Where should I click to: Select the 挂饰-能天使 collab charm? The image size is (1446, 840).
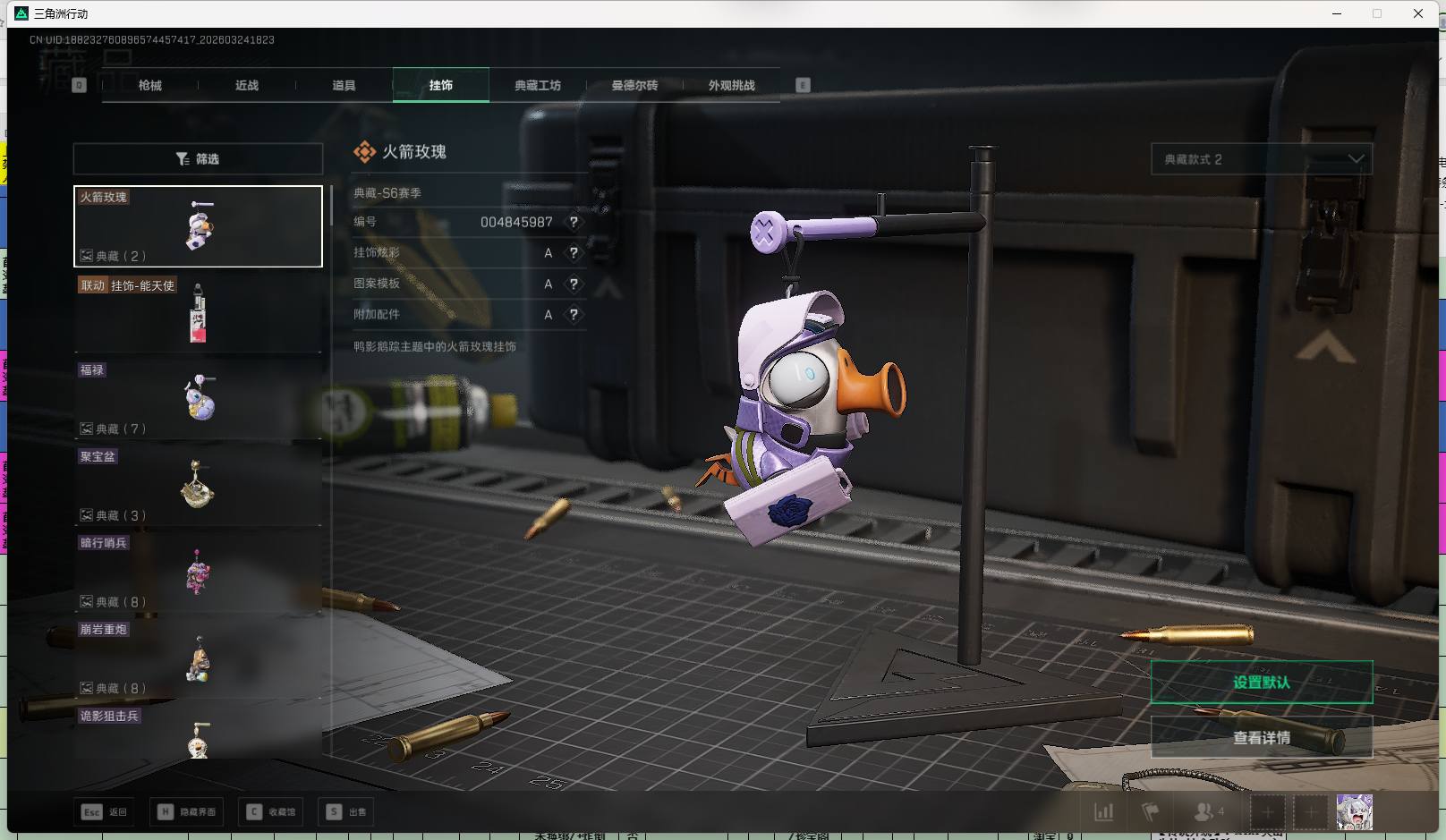click(198, 313)
